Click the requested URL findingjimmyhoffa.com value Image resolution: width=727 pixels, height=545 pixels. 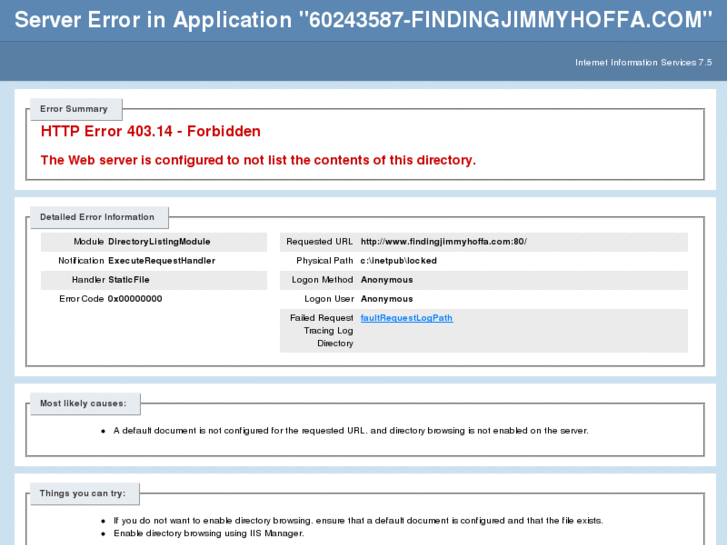tap(444, 242)
